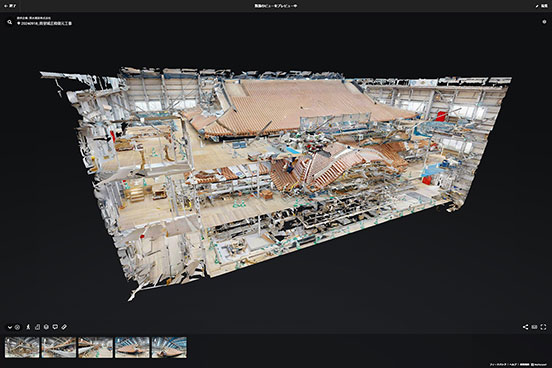The width and height of the screenshot is (552, 368).
Task: Start the guided tour play icon
Action: click(x=17, y=327)
